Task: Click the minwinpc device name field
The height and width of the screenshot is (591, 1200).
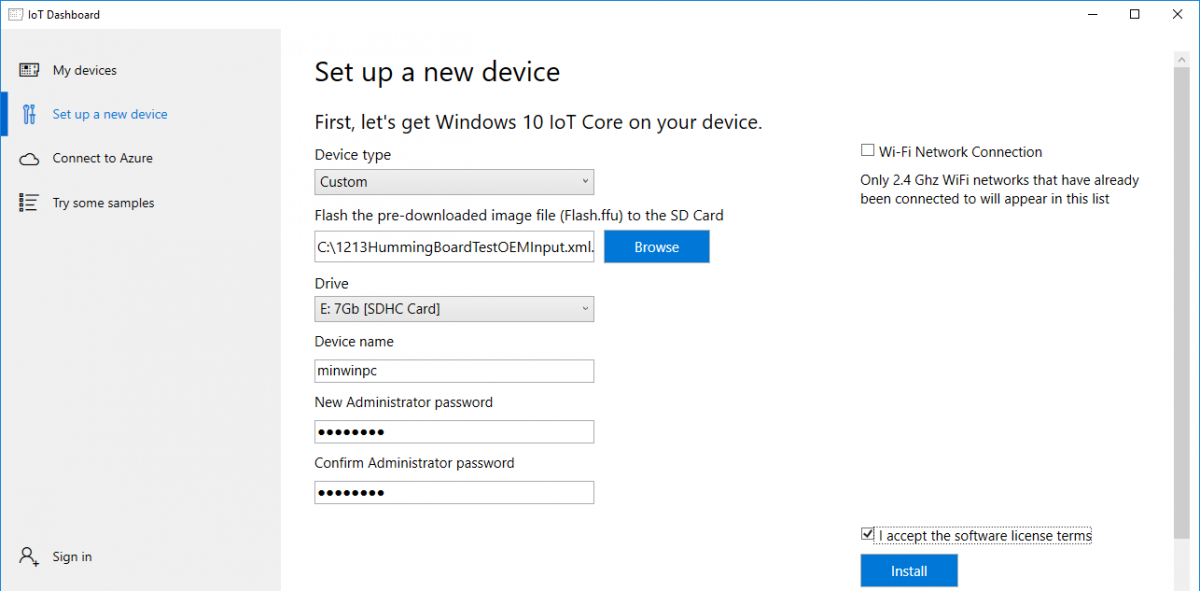Action: click(x=454, y=370)
